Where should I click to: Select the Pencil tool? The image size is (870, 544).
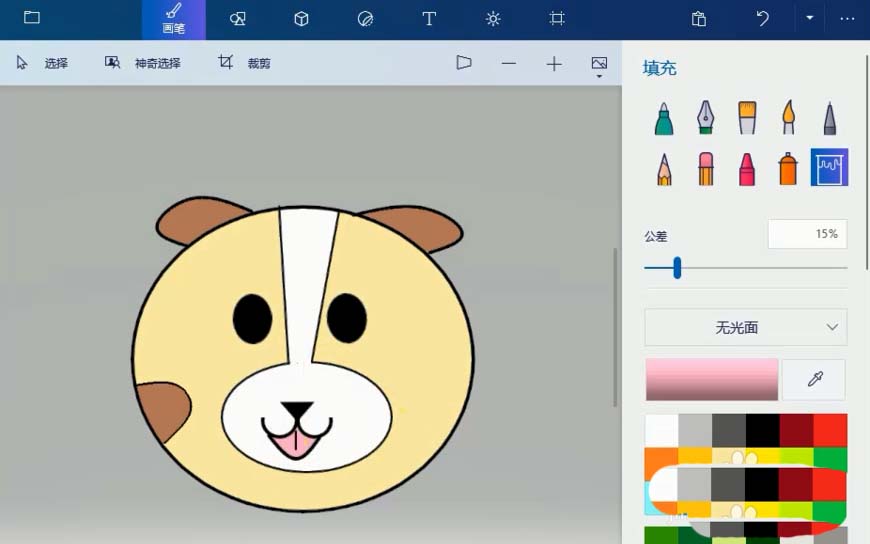pos(664,169)
